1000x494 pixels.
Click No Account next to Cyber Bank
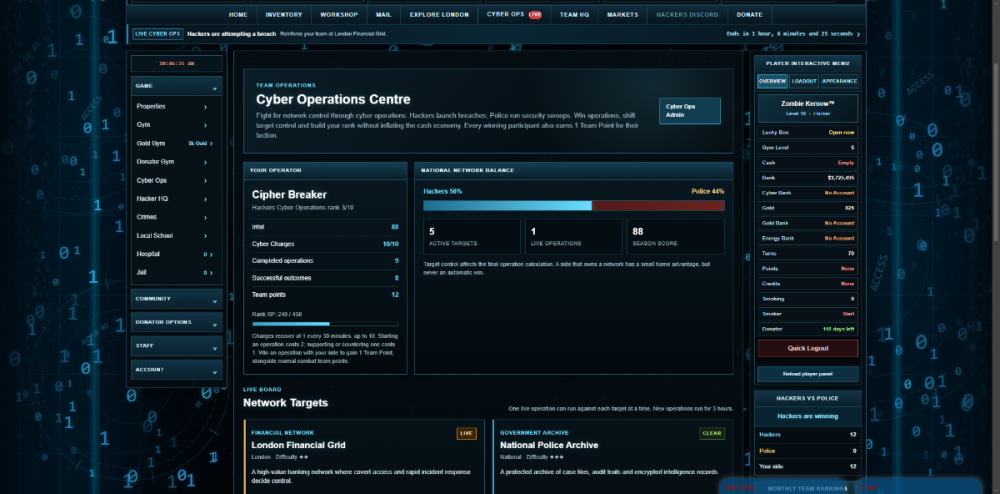pyautogui.click(x=839, y=193)
